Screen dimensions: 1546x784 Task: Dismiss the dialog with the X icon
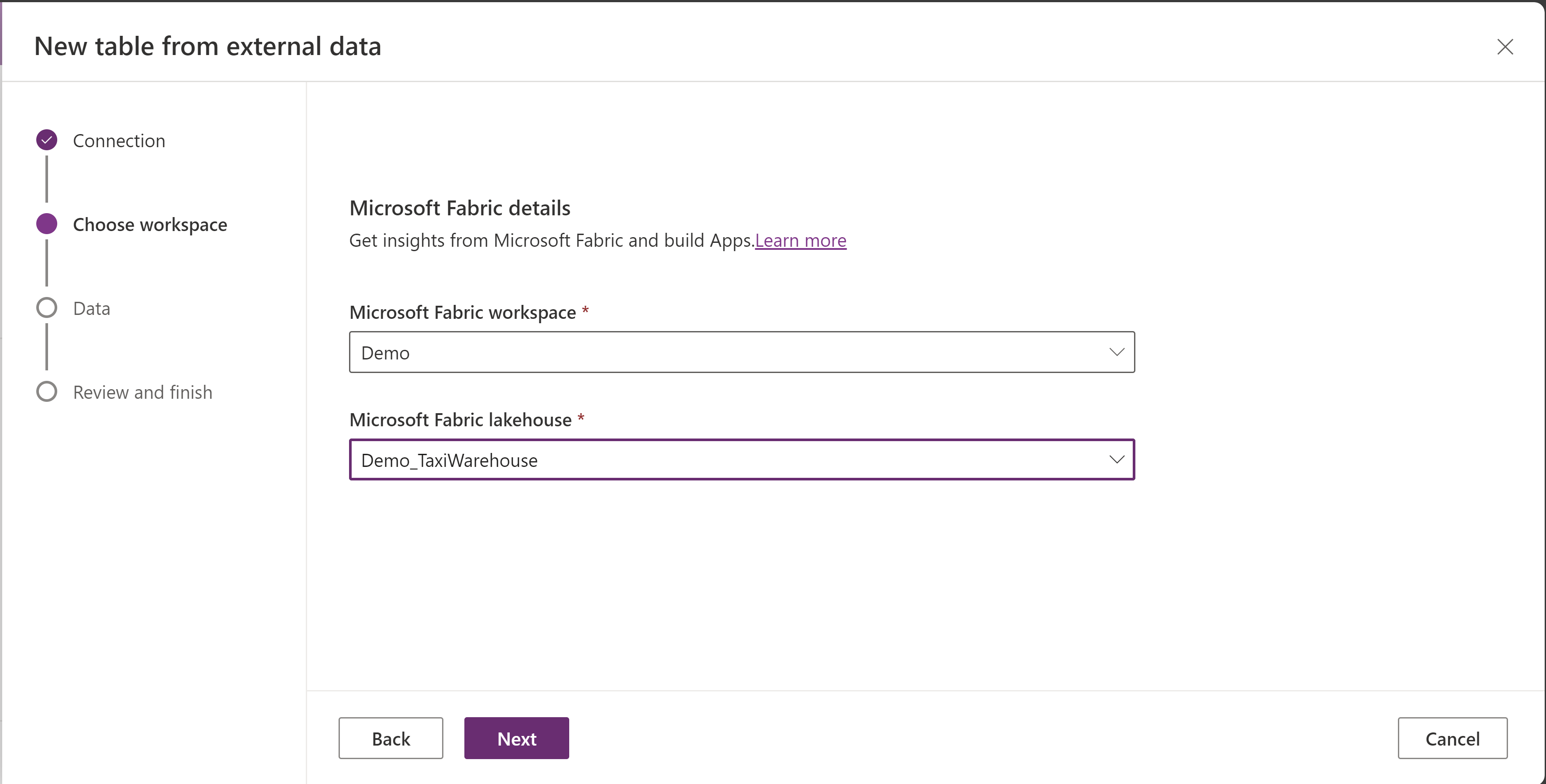pos(1506,47)
